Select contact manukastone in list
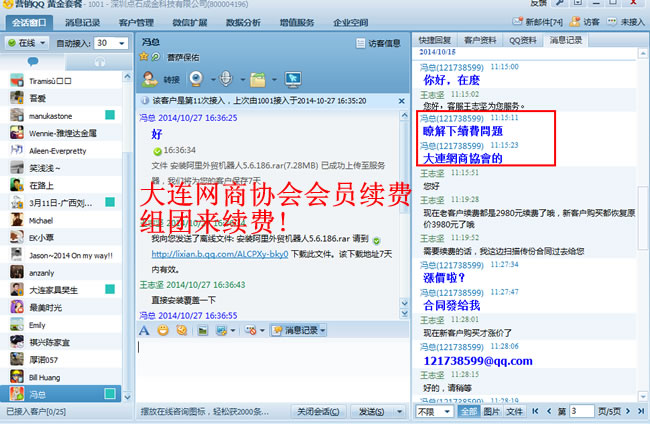The width and height of the screenshot is (650, 424). point(62,116)
